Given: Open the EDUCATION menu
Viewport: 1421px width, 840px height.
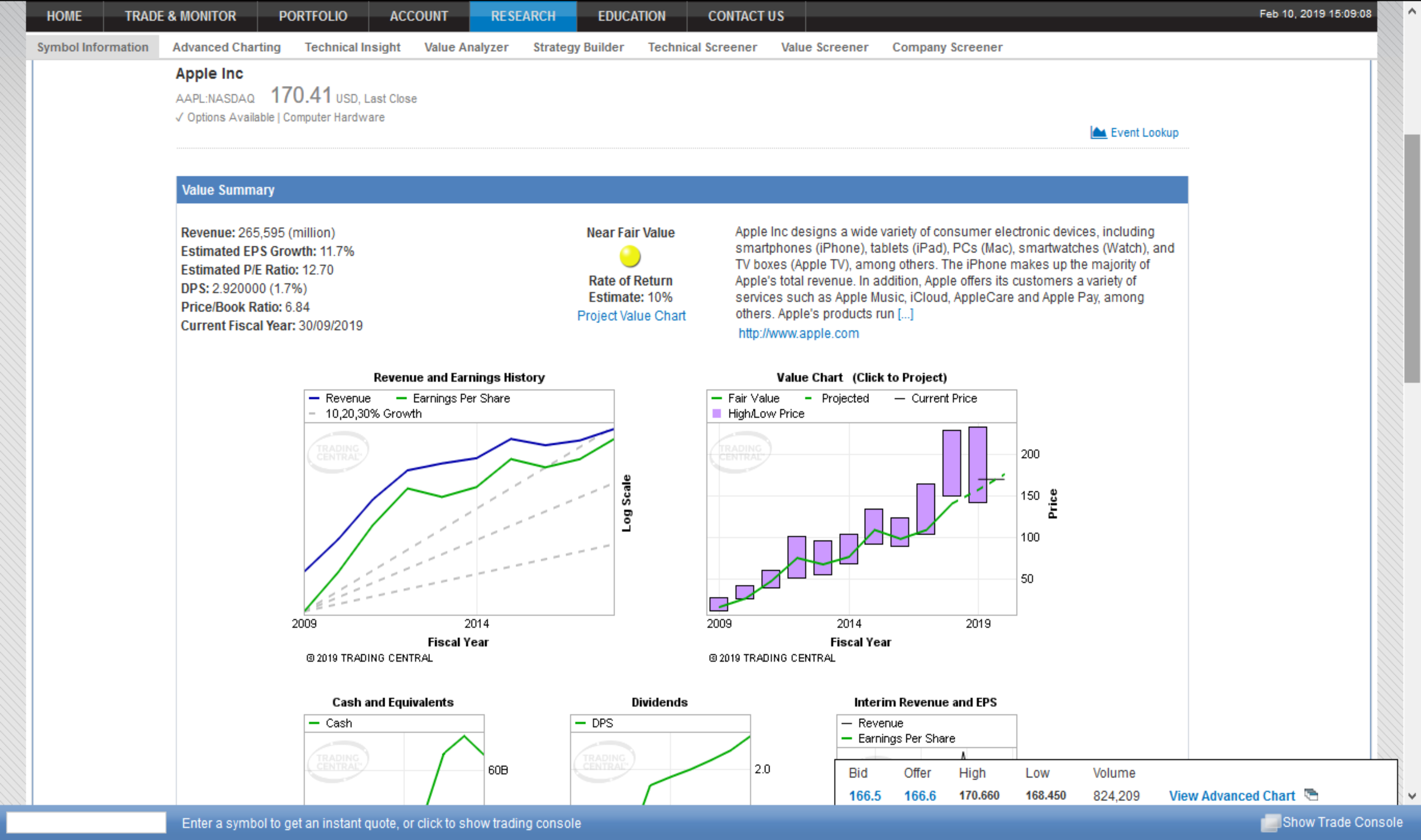Looking at the screenshot, I should tap(632, 16).
